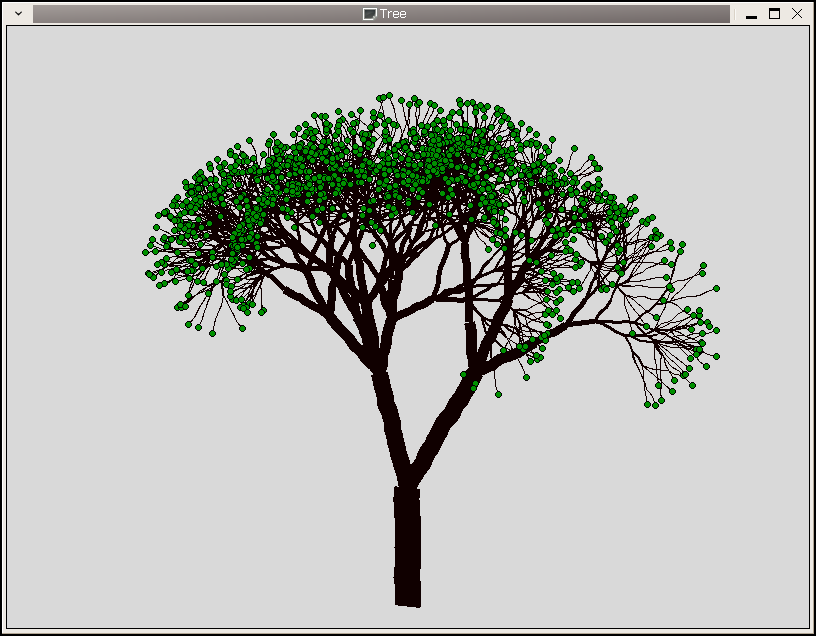Click the blank title bar left of Tree label

[200, 14]
